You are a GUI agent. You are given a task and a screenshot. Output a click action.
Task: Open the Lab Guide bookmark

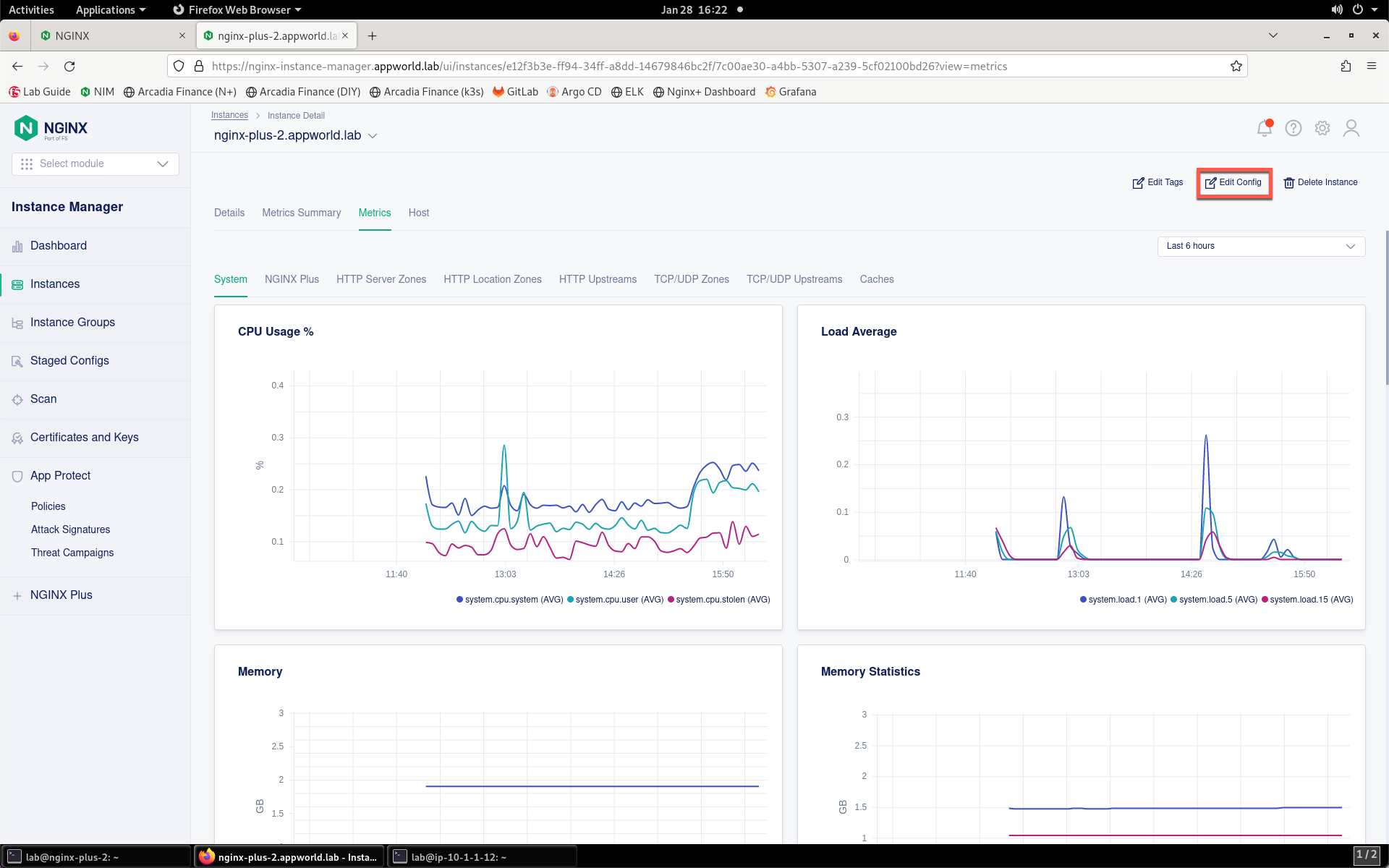click(40, 92)
